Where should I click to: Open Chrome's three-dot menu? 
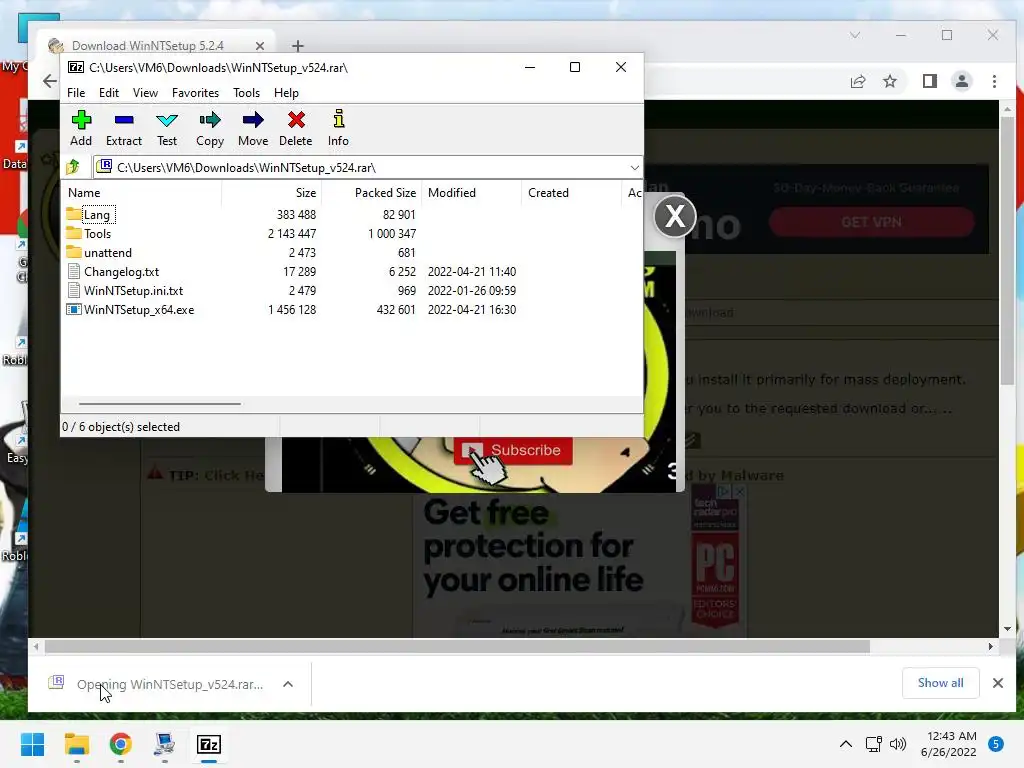pos(994,81)
